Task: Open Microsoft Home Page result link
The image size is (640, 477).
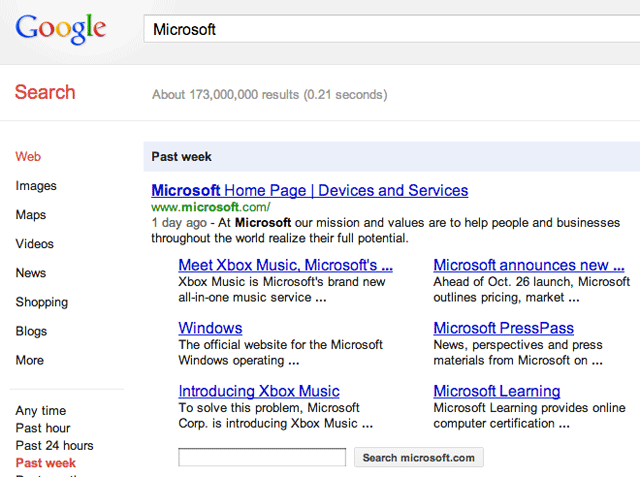Action: [x=309, y=191]
